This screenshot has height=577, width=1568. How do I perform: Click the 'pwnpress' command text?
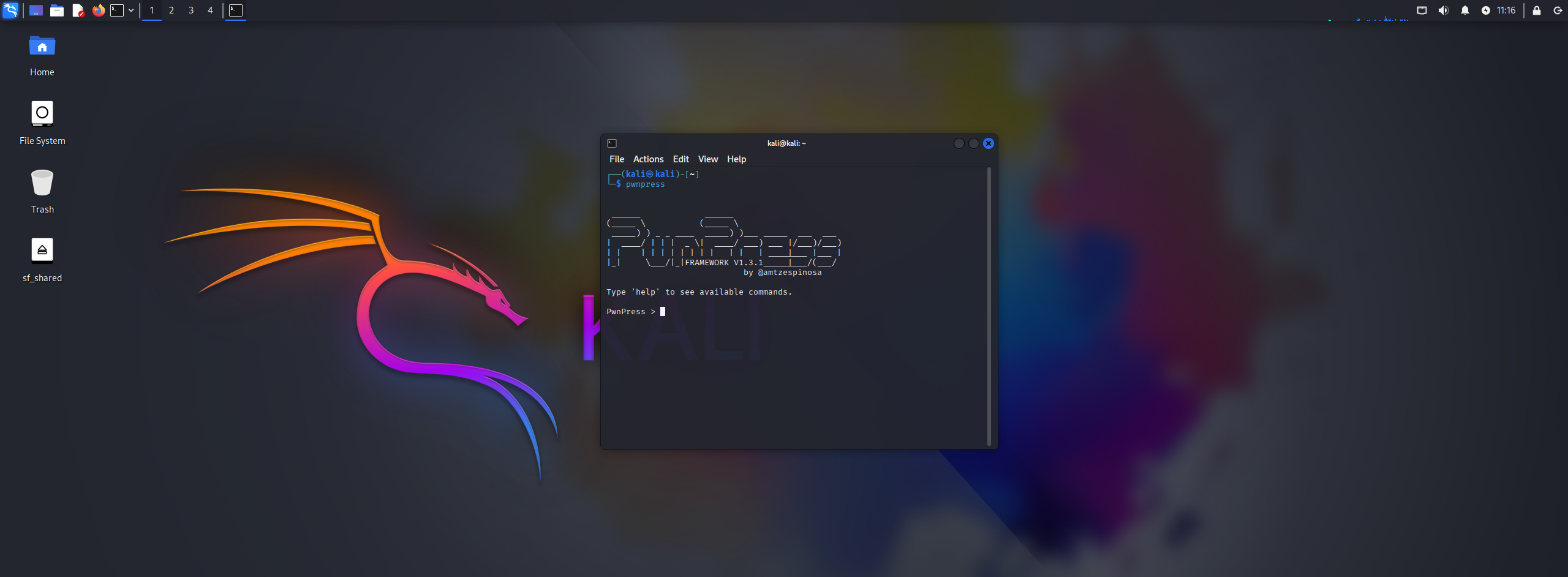tap(645, 184)
